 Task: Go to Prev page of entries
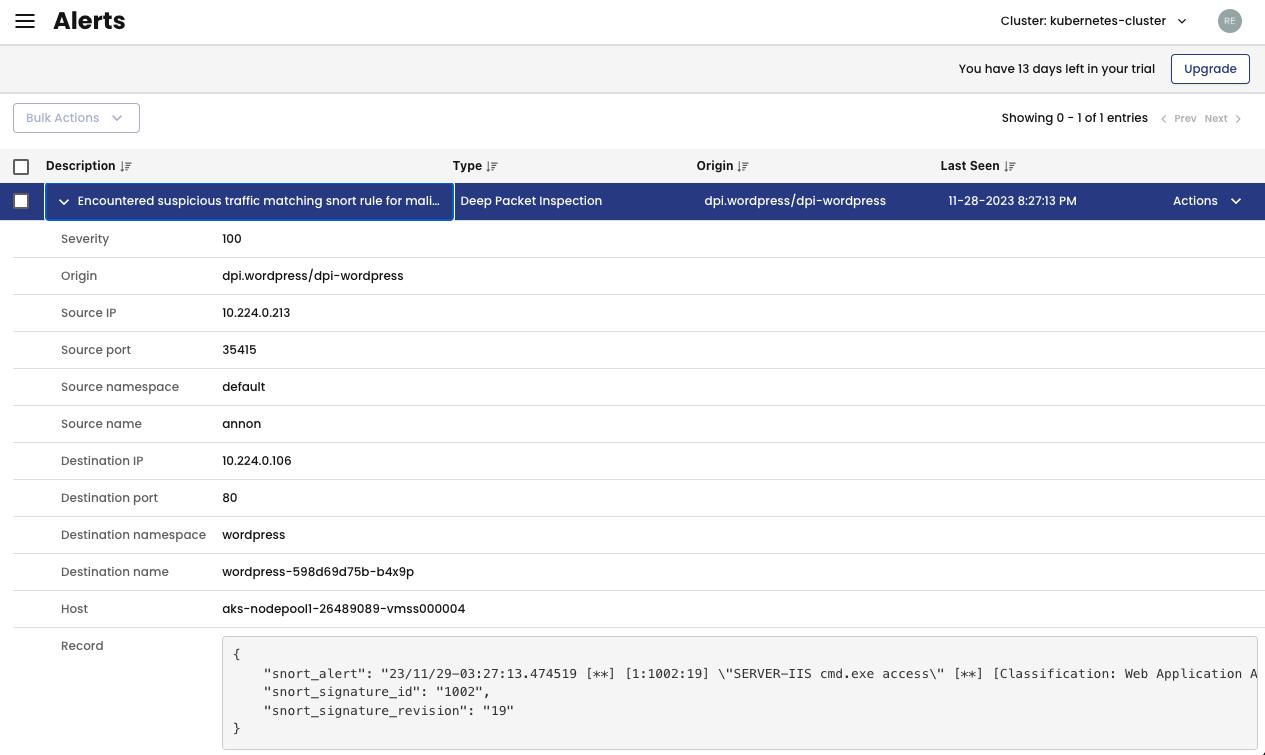[x=1179, y=118]
